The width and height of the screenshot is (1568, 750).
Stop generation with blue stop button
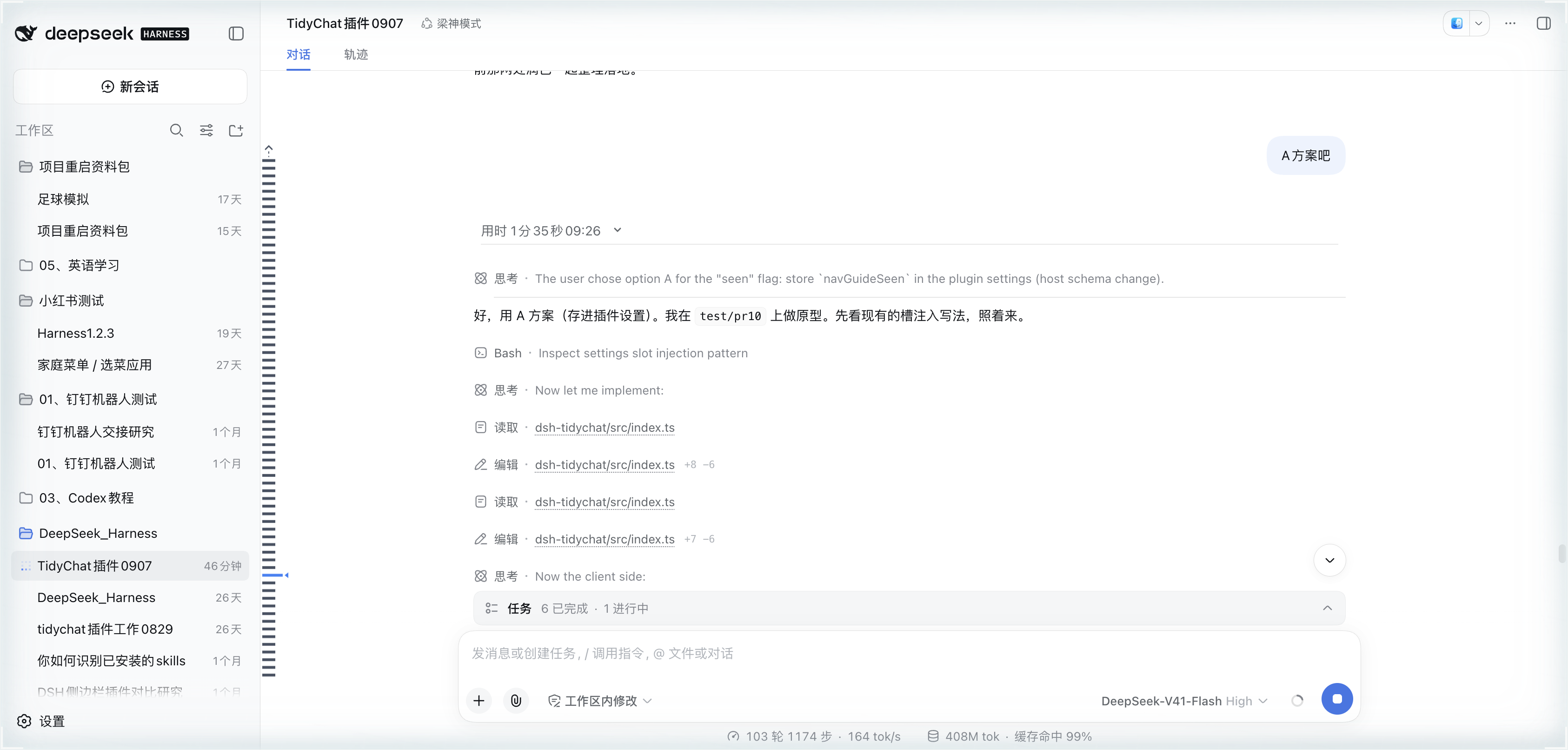click(x=1337, y=699)
